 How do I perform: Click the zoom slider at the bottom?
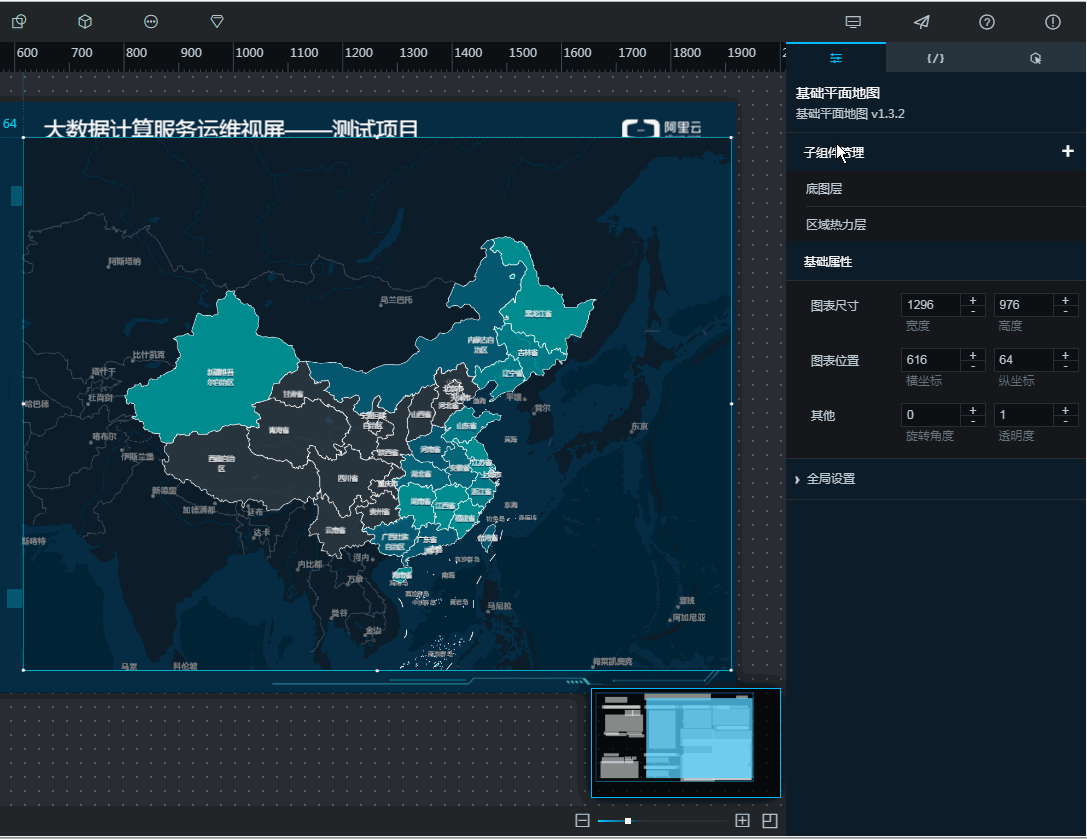[x=628, y=820]
